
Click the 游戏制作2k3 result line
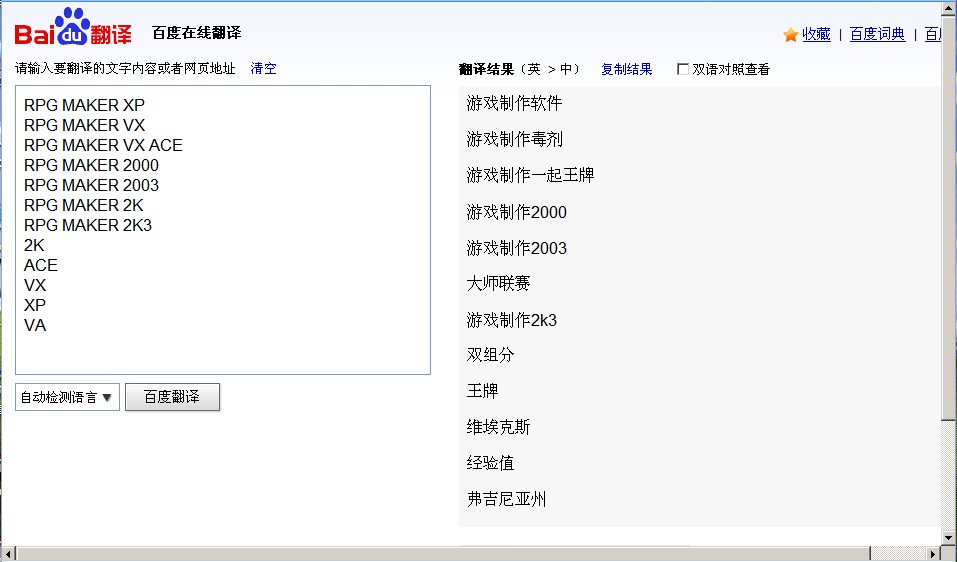click(x=511, y=320)
